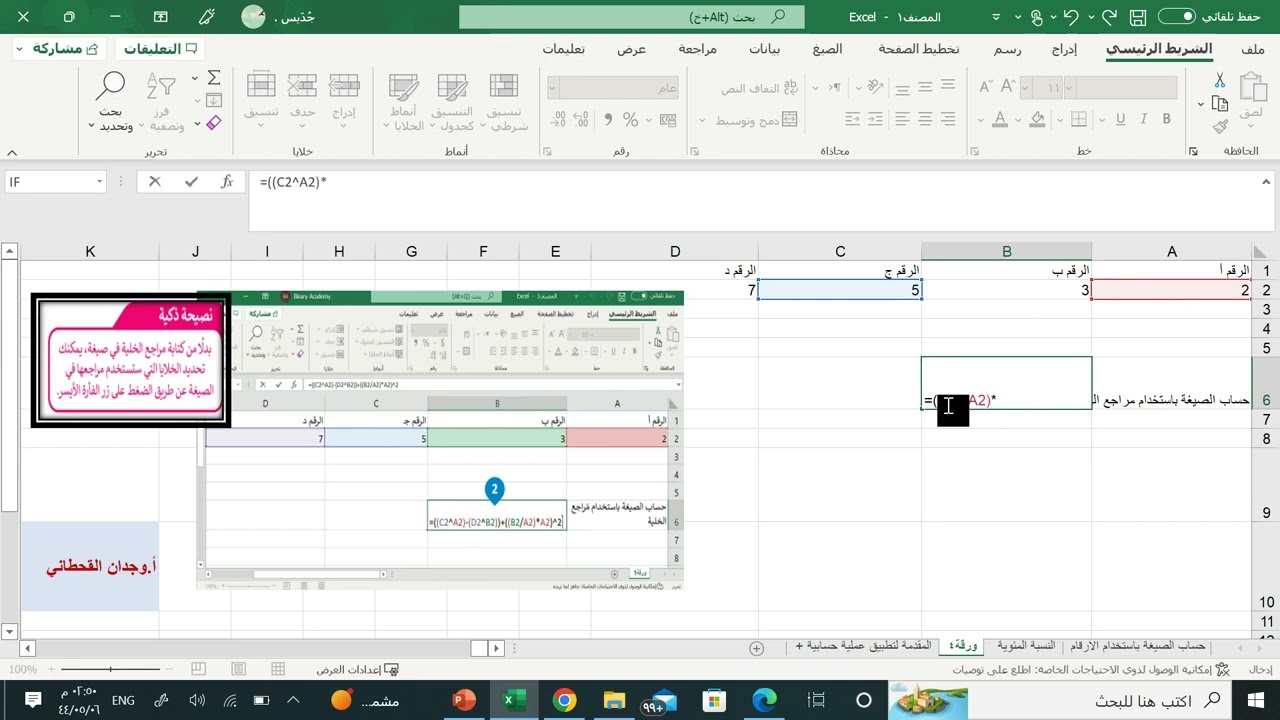Cancel formula entry with the X icon

155,182
